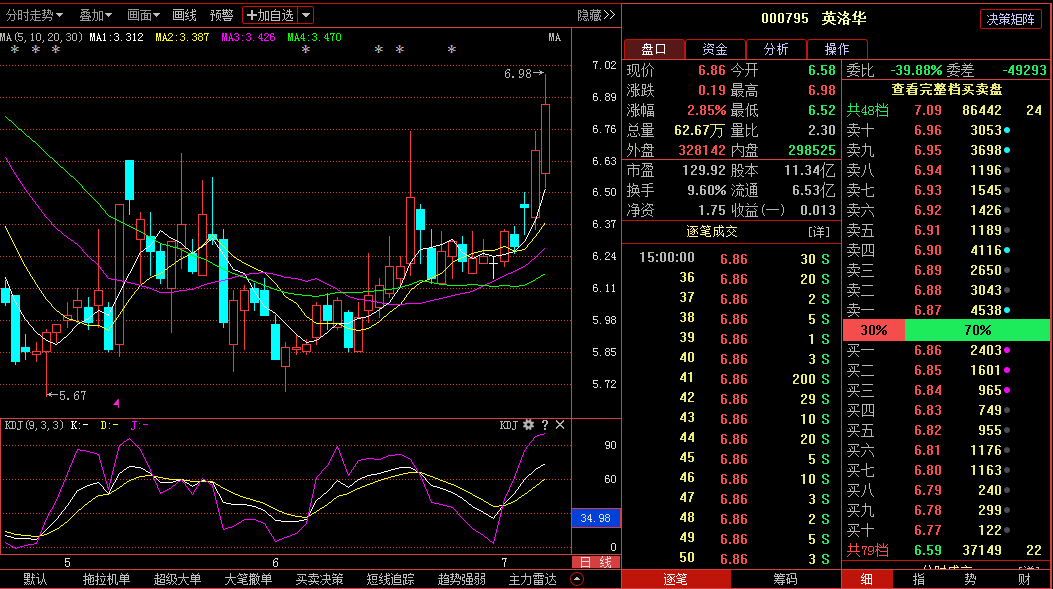This screenshot has width=1053, height=589.
Task: Expand the 叠加 overlay dropdown
Action: point(98,15)
